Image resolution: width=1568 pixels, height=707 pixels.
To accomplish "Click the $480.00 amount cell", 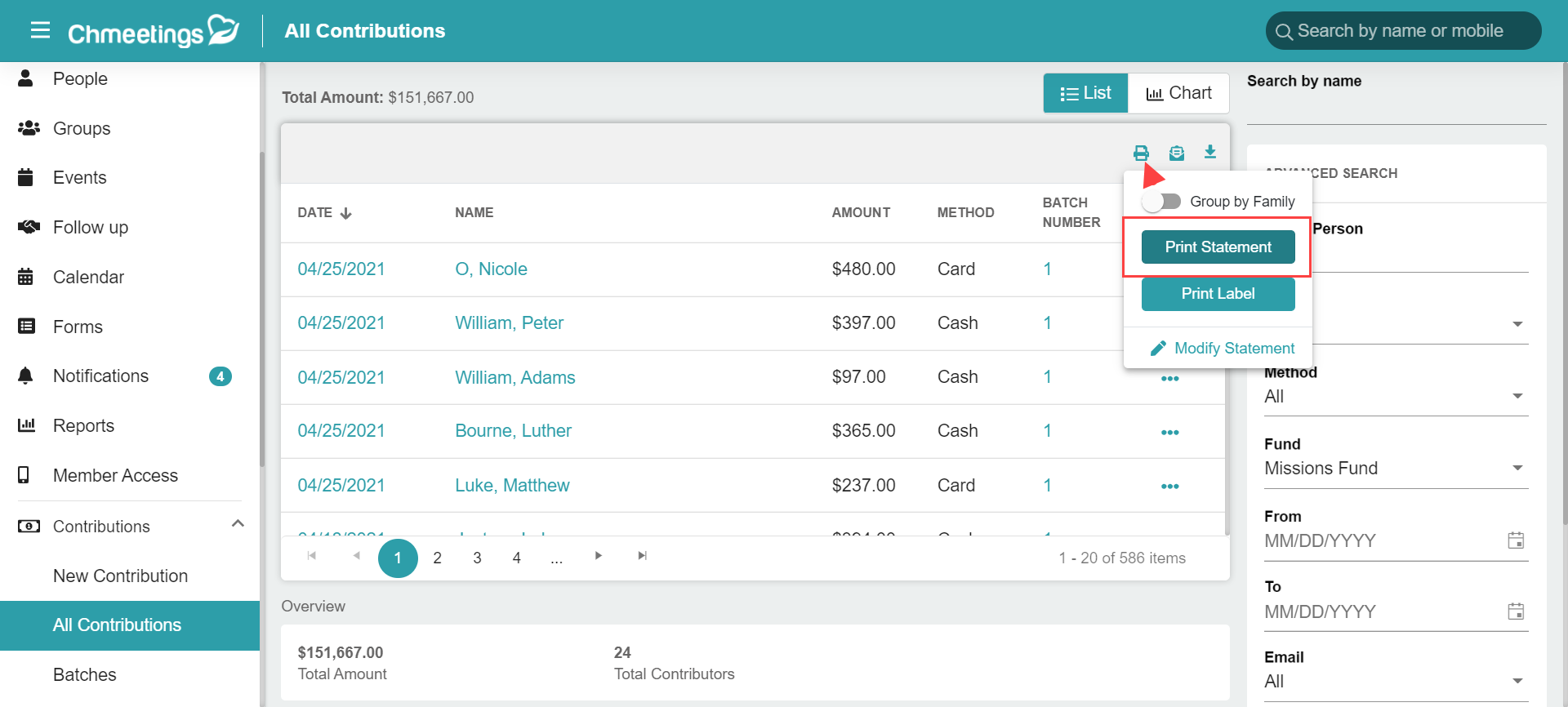I will (863, 269).
